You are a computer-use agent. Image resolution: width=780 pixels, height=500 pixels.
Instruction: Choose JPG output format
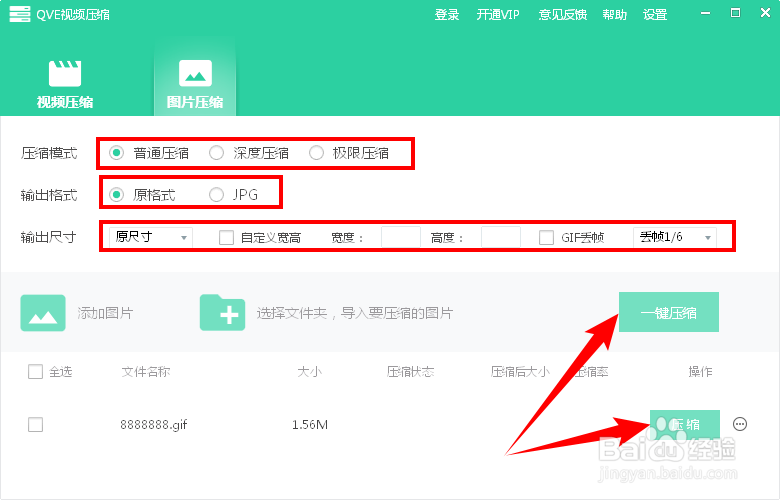click(216, 195)
